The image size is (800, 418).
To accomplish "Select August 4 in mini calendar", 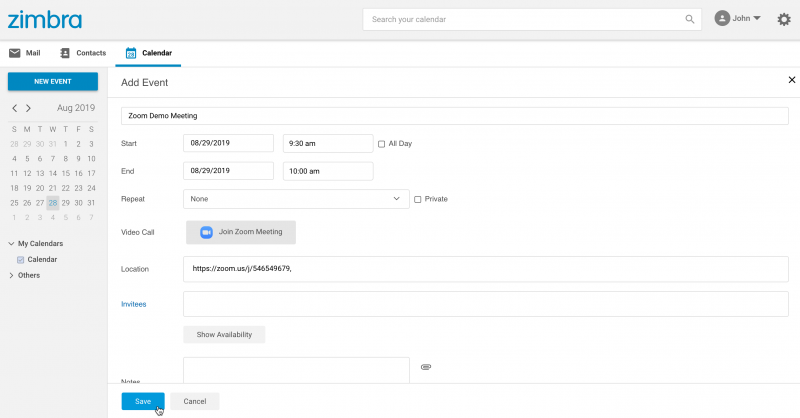I will click(14, 159).
